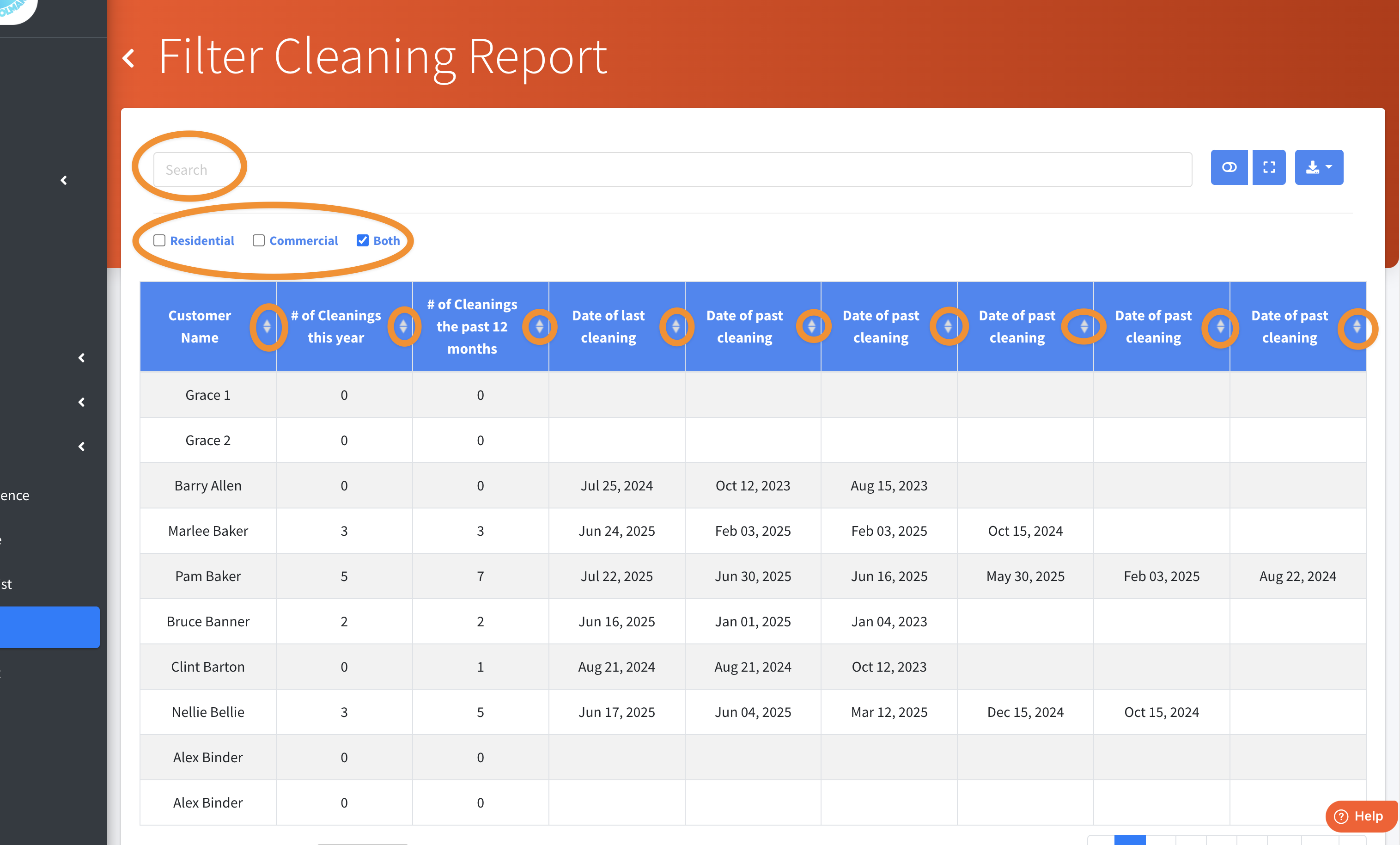Image resolution: width=1400 pixels, height=845 pixels.
Task: Click sort icon on Date of last cleaning
Action: pyautogui.click(x=676, y=326)
